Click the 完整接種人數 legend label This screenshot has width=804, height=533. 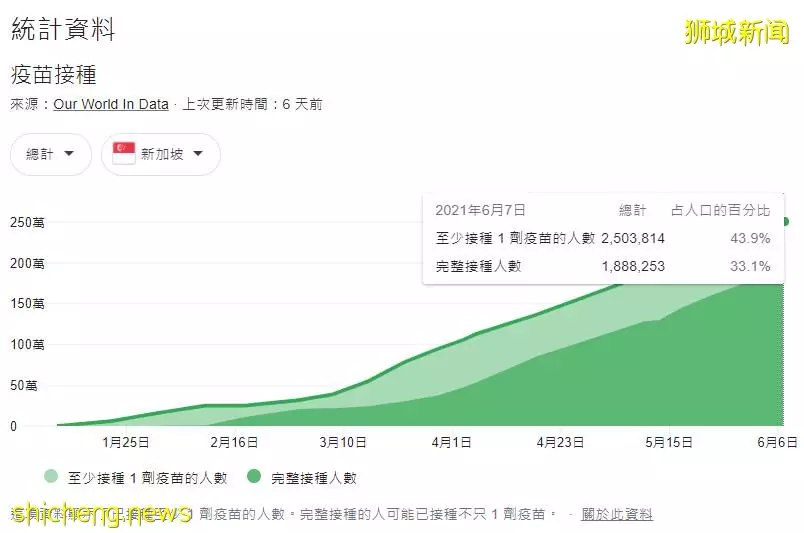pyautogui.click(x=314, y=478)
